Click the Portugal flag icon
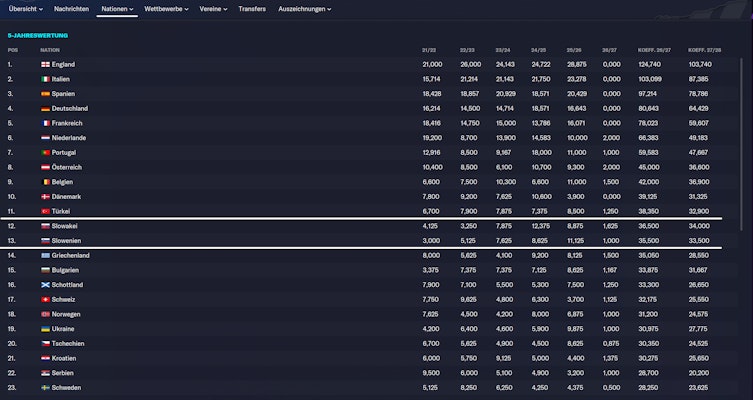The image size is (753, 400). pos(45,152)
